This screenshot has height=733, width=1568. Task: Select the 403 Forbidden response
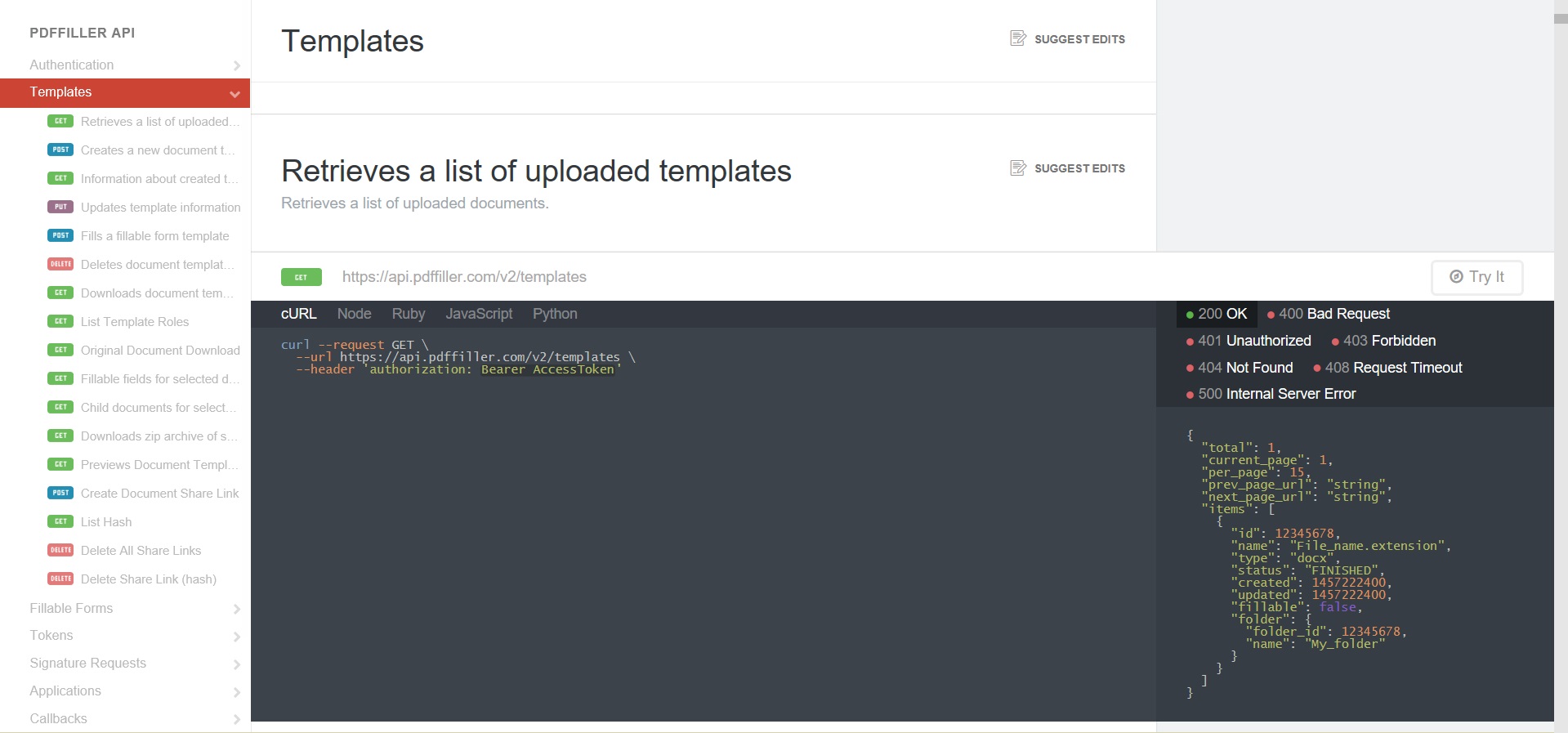pyautogui.click(x=1383, y=341)
